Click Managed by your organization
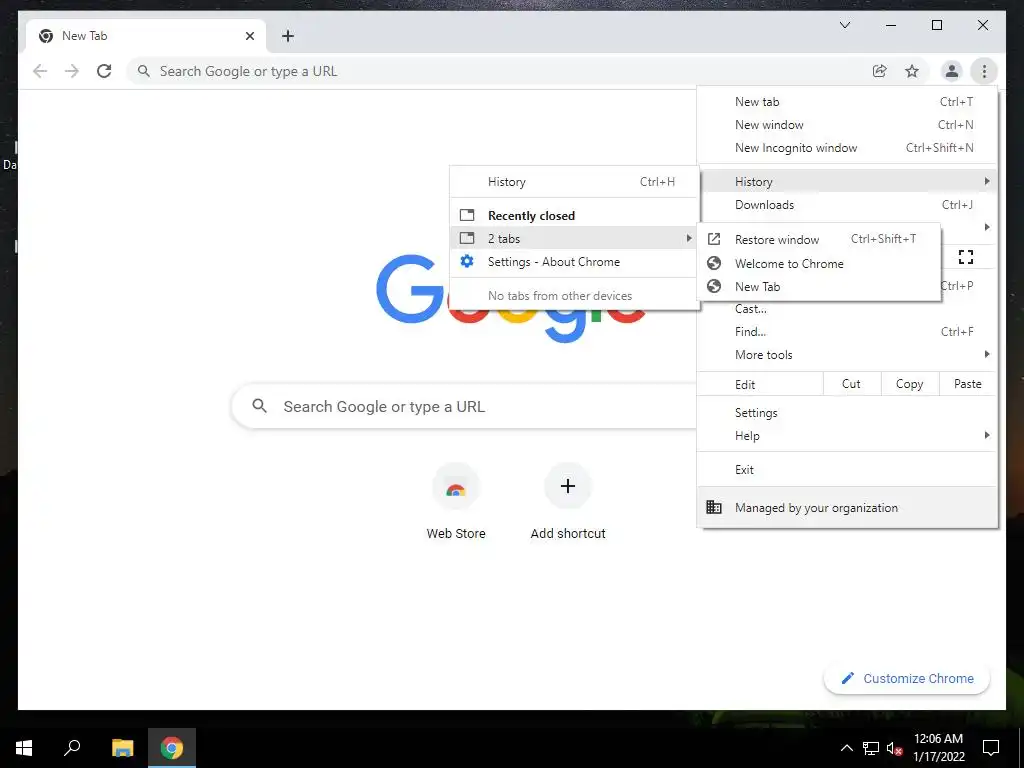1024x768 pixels. point(847,507)
